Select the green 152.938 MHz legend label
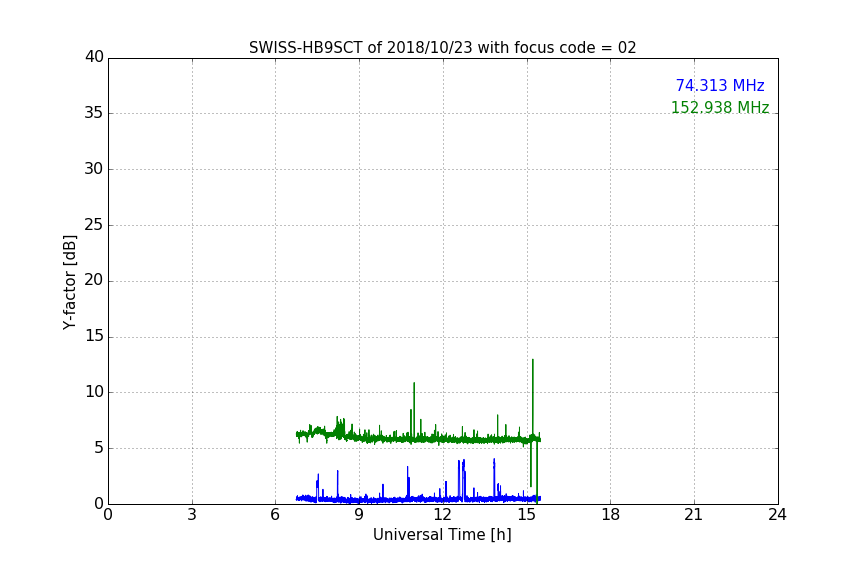 [x=720, y=107]
